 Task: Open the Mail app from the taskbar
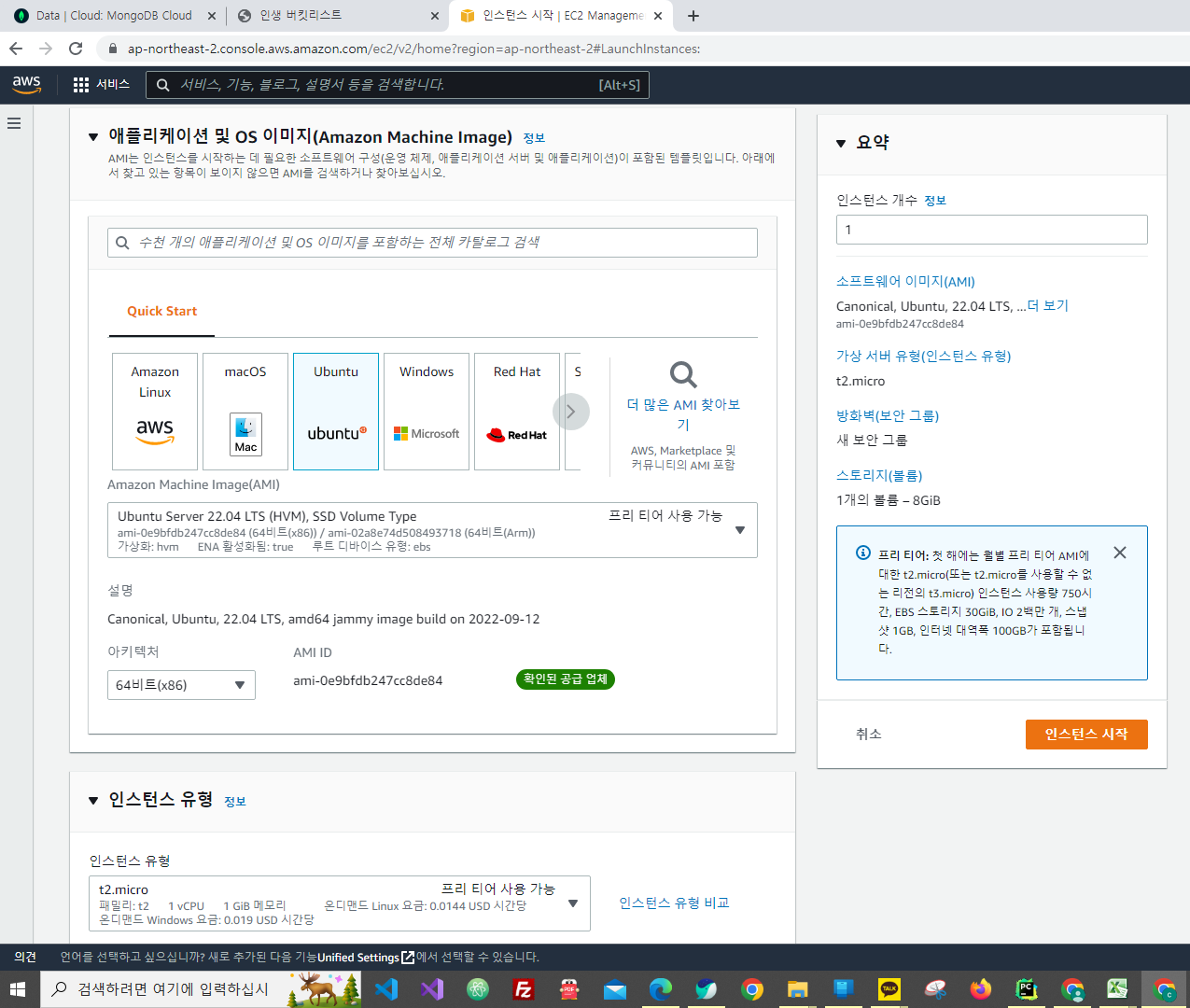pos(615,989)
